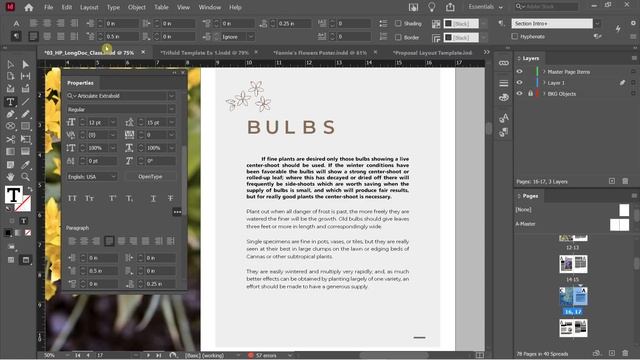This screenshot has height=360, width=640.
Task: Click the Share document icon
Action: point(450,7)
